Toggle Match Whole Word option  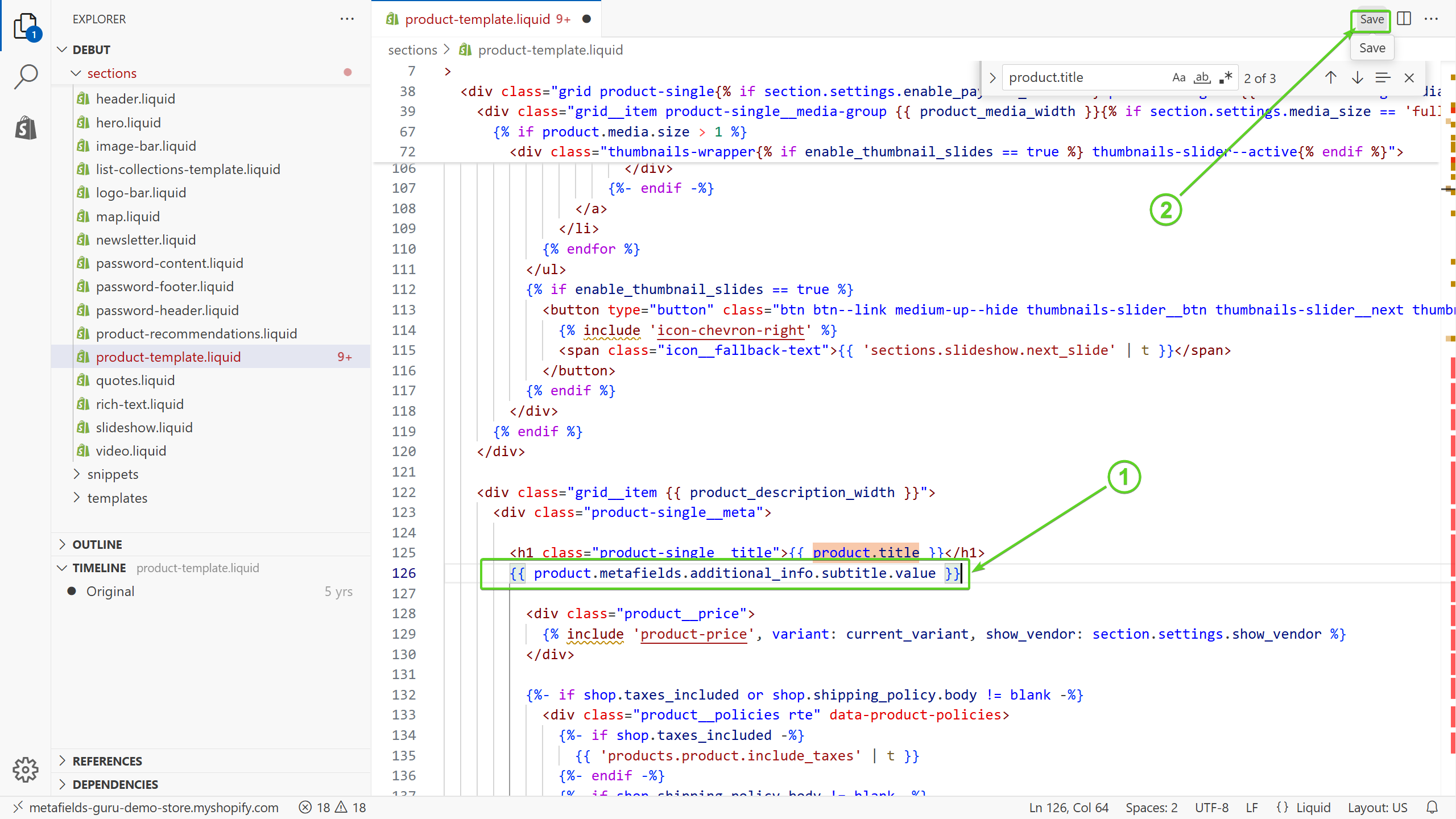(1202, 78)
